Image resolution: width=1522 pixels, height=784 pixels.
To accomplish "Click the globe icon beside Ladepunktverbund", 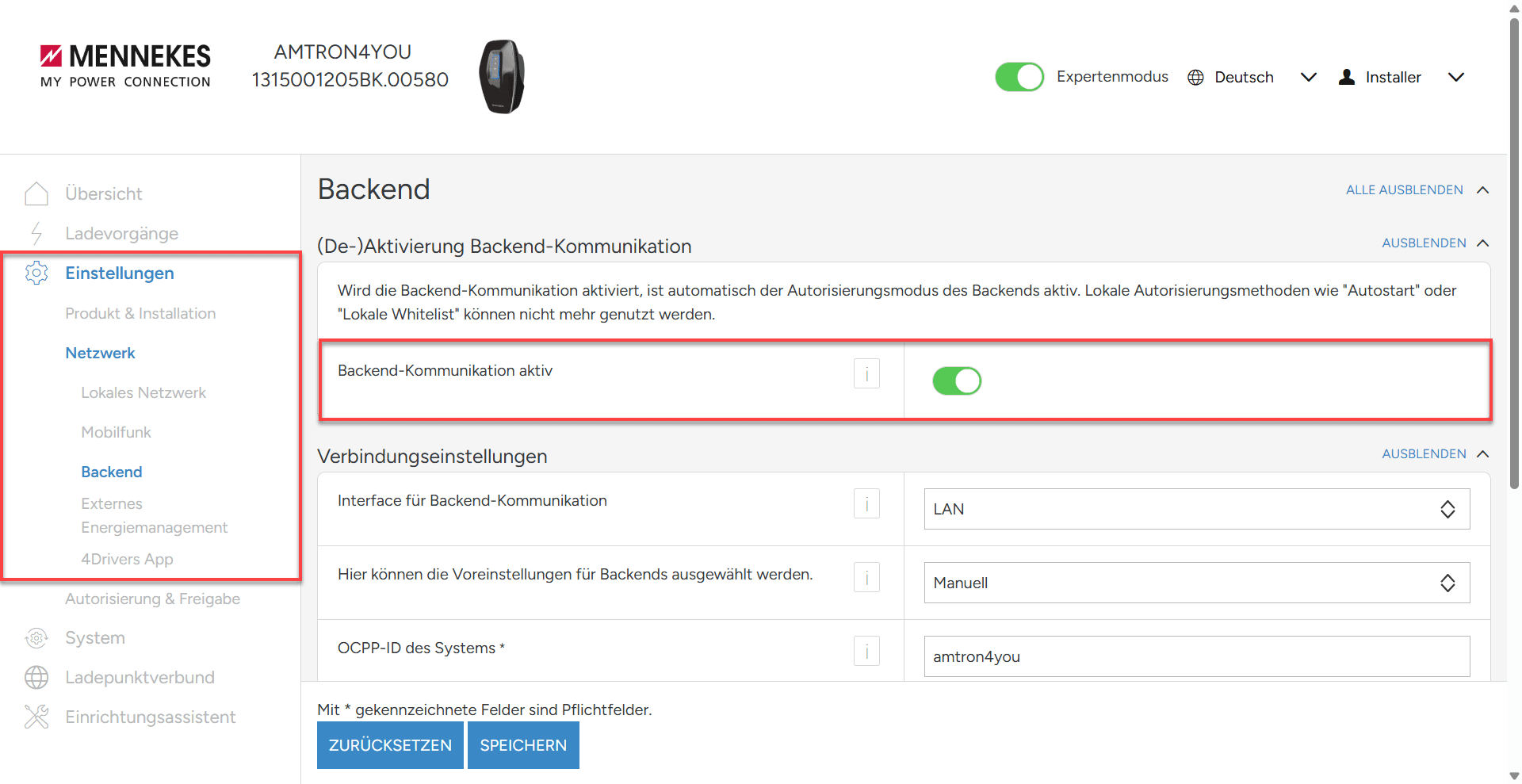I will click(36, 677).
